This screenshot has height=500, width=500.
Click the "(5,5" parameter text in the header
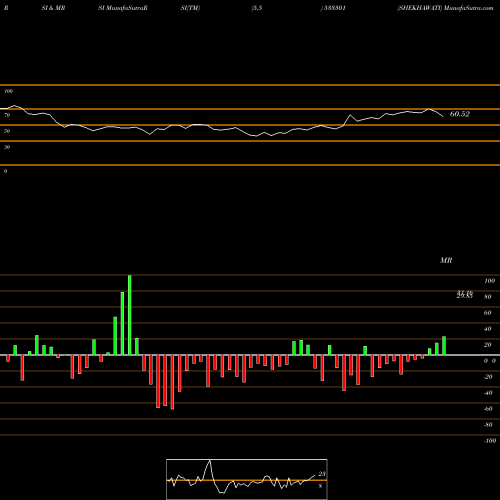click(257, 8)
